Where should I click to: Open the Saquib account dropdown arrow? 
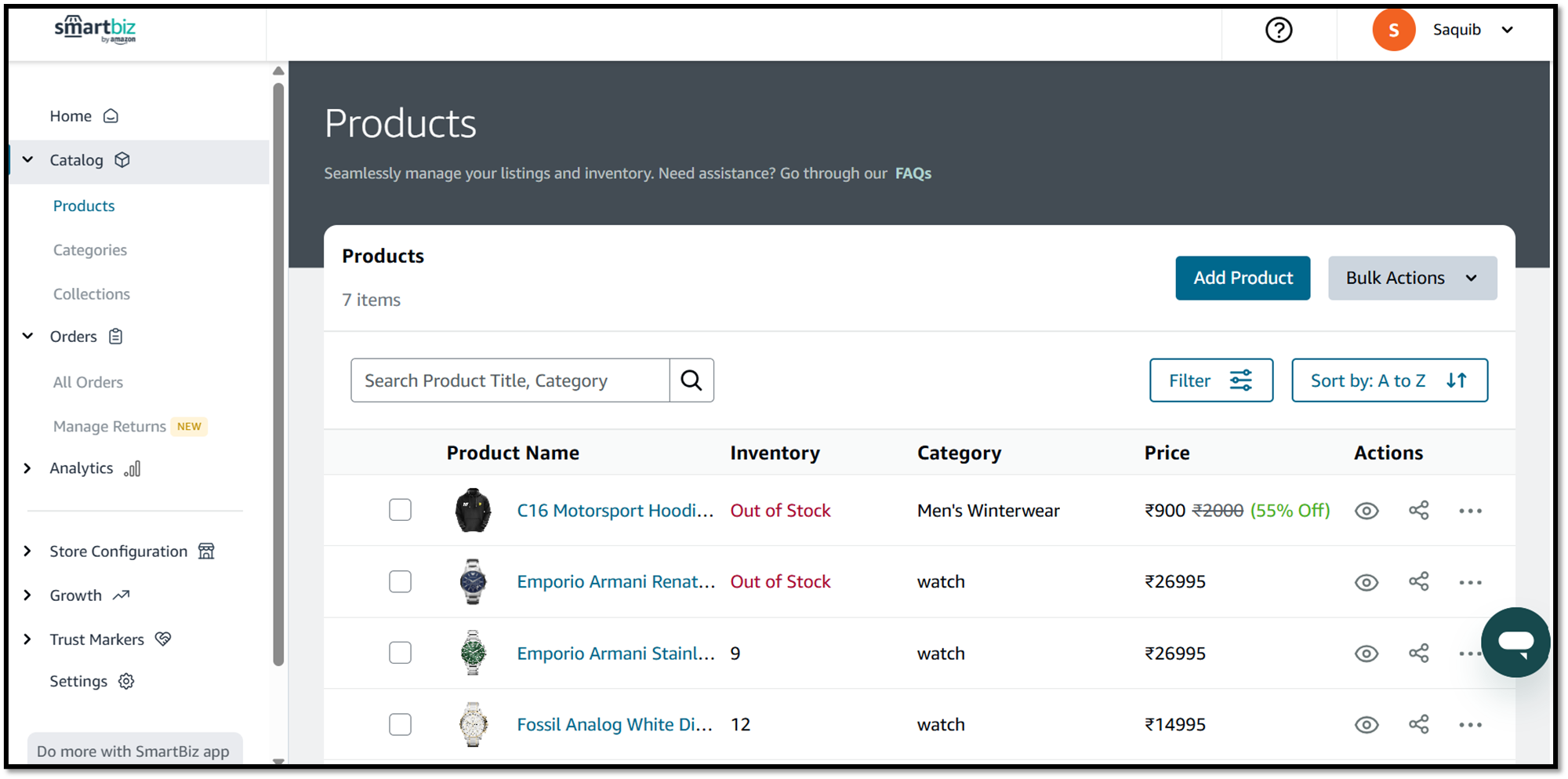tap(1507, 30)
